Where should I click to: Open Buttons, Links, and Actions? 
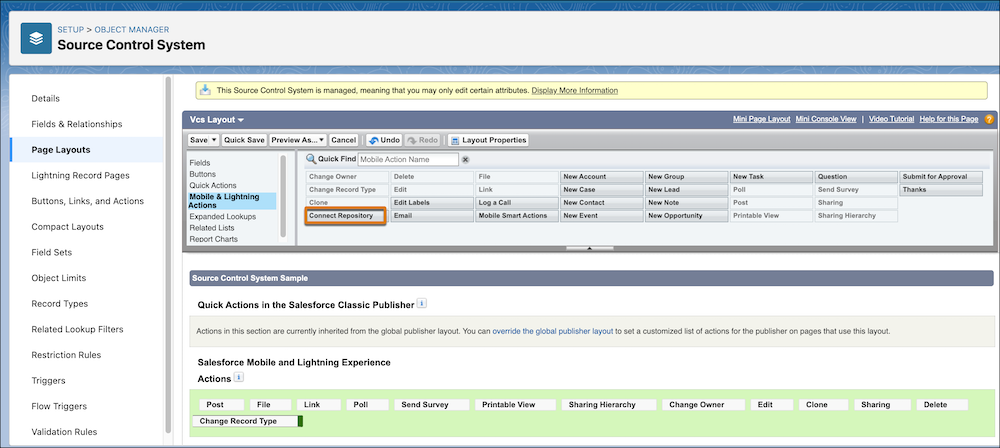pyautogui.click(x=87, y=201)
